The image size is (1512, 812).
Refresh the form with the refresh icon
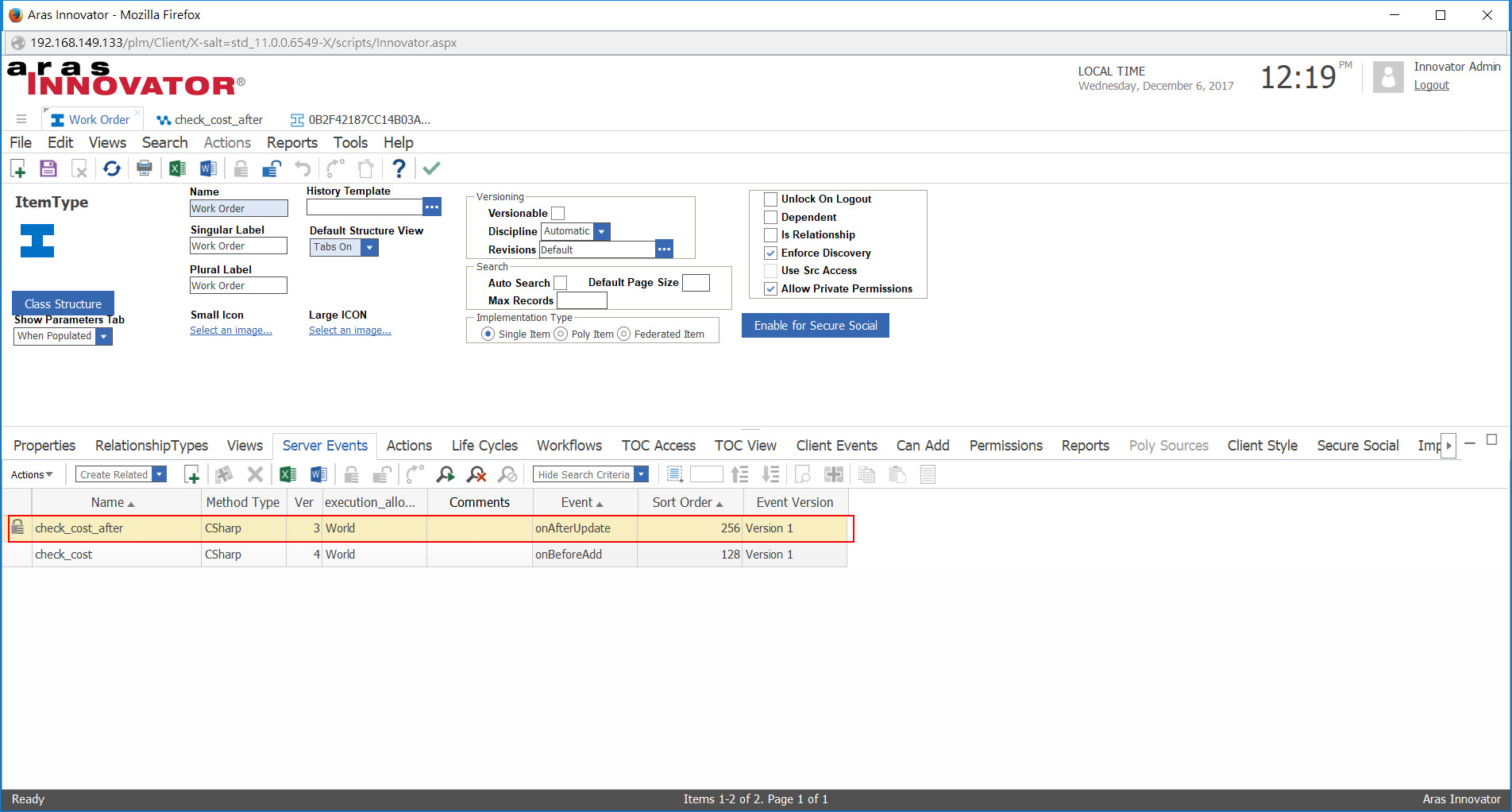pos(112,168)
